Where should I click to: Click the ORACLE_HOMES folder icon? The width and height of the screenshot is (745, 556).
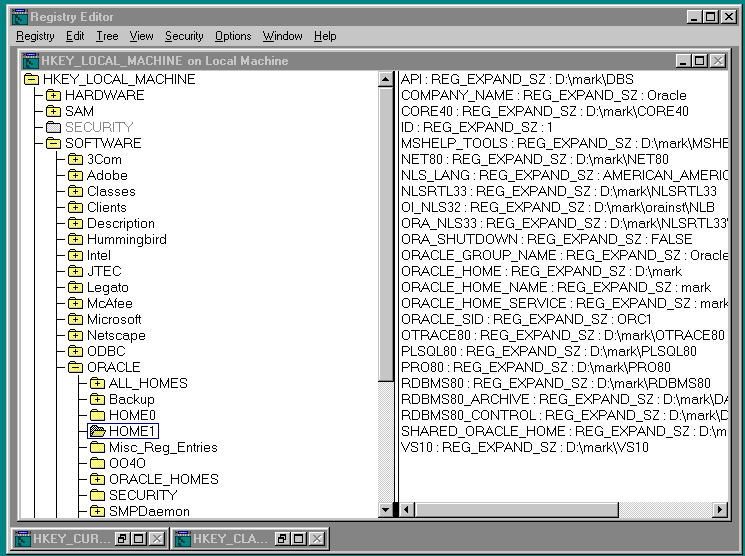coord(97,479)
